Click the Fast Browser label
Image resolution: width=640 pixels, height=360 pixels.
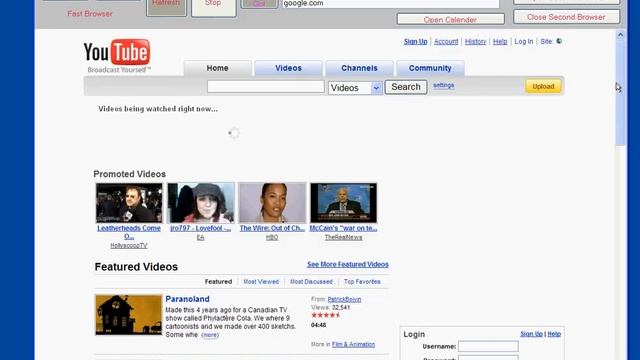pos(90,14)
